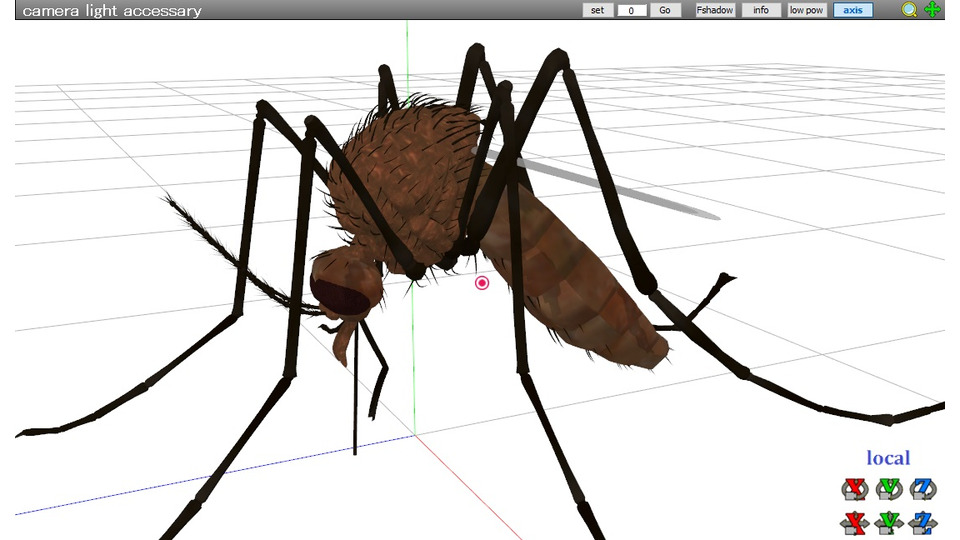Viewport: 960px width, 540px height.
Task: Click the magnifier zoom view icon
Action: point(909,10)
